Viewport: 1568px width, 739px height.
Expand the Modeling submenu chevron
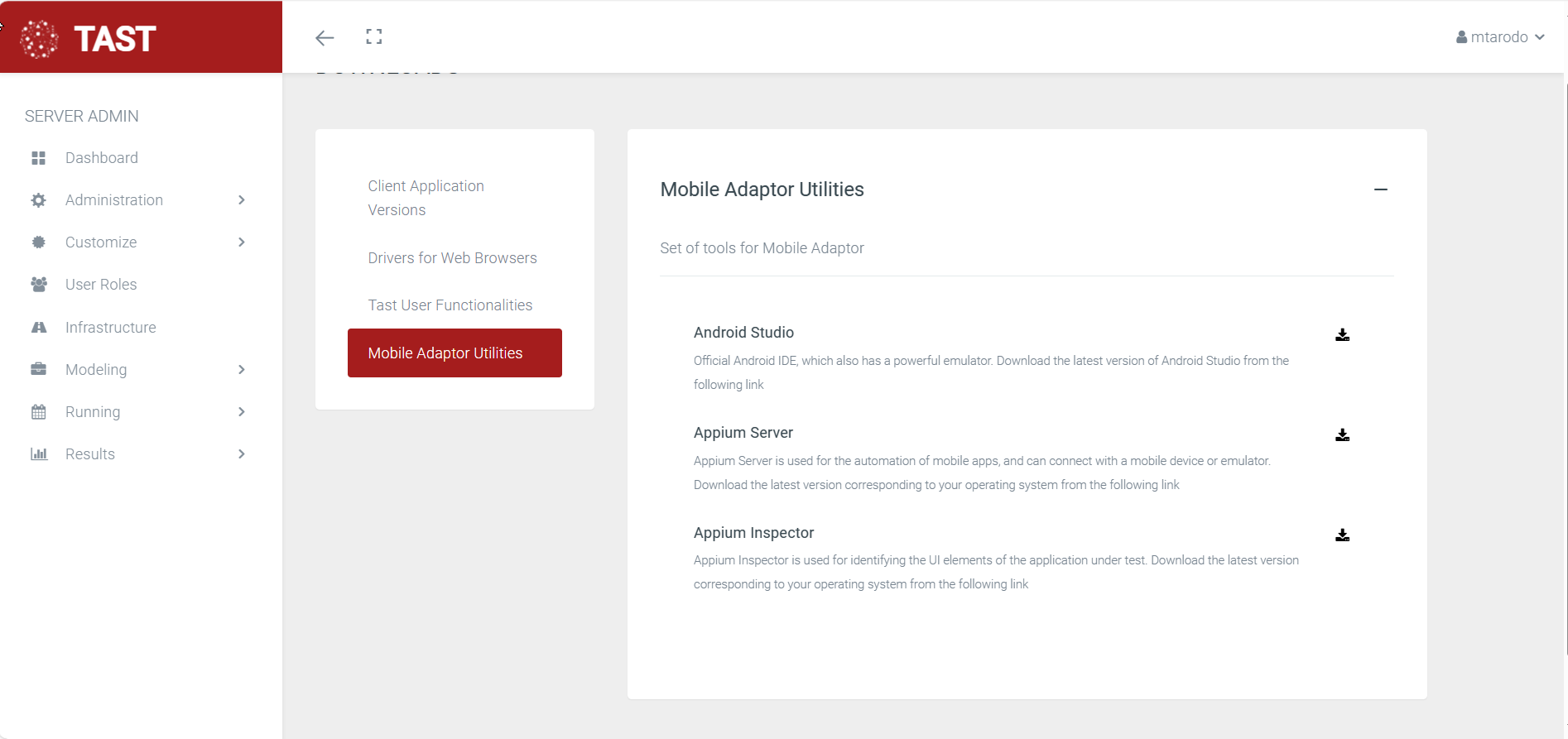pyautogui.click(x=242, y=370)
